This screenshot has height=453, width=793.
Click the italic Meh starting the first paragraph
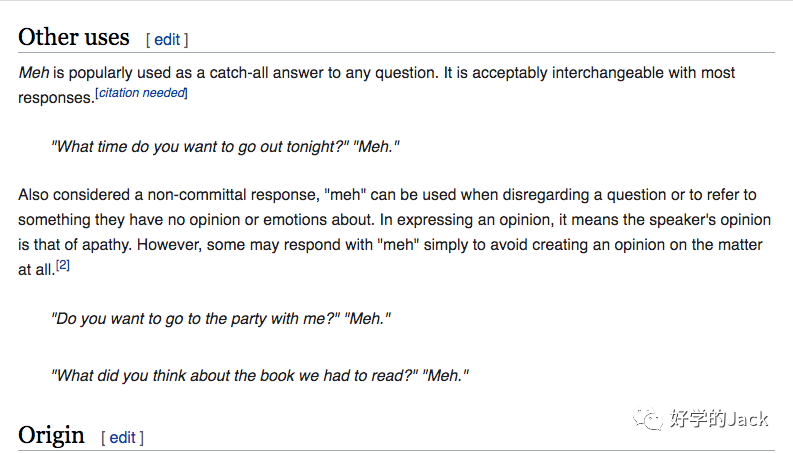33,73
